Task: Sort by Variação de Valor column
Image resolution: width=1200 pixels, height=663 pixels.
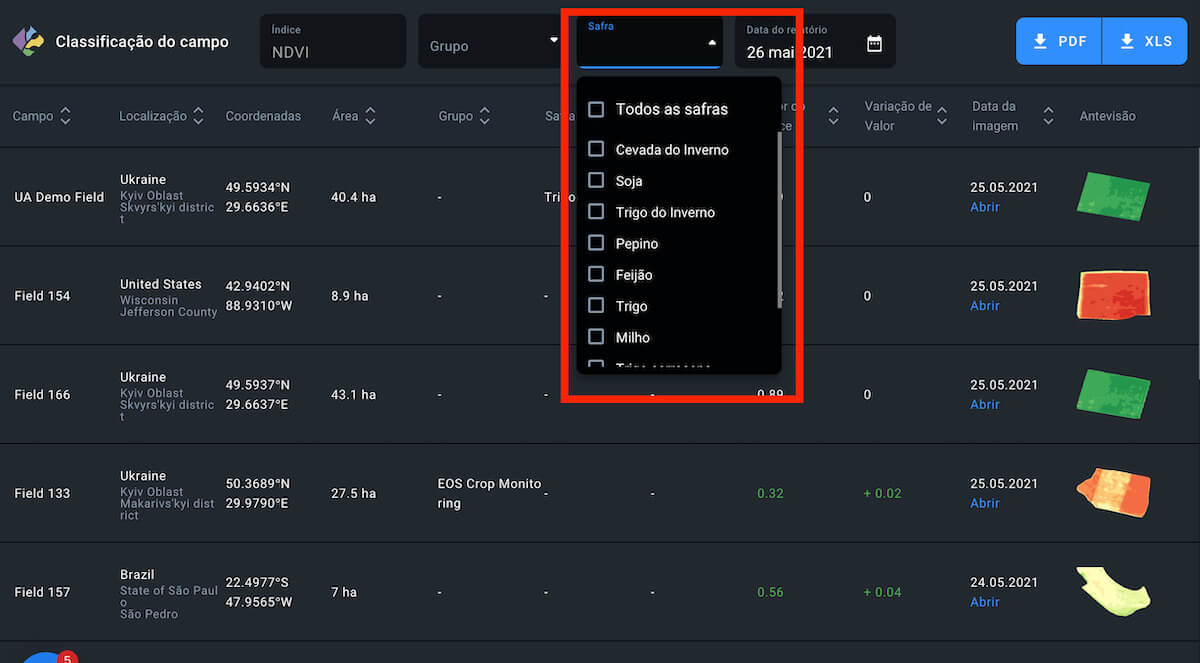Action: tap(941, 116)
